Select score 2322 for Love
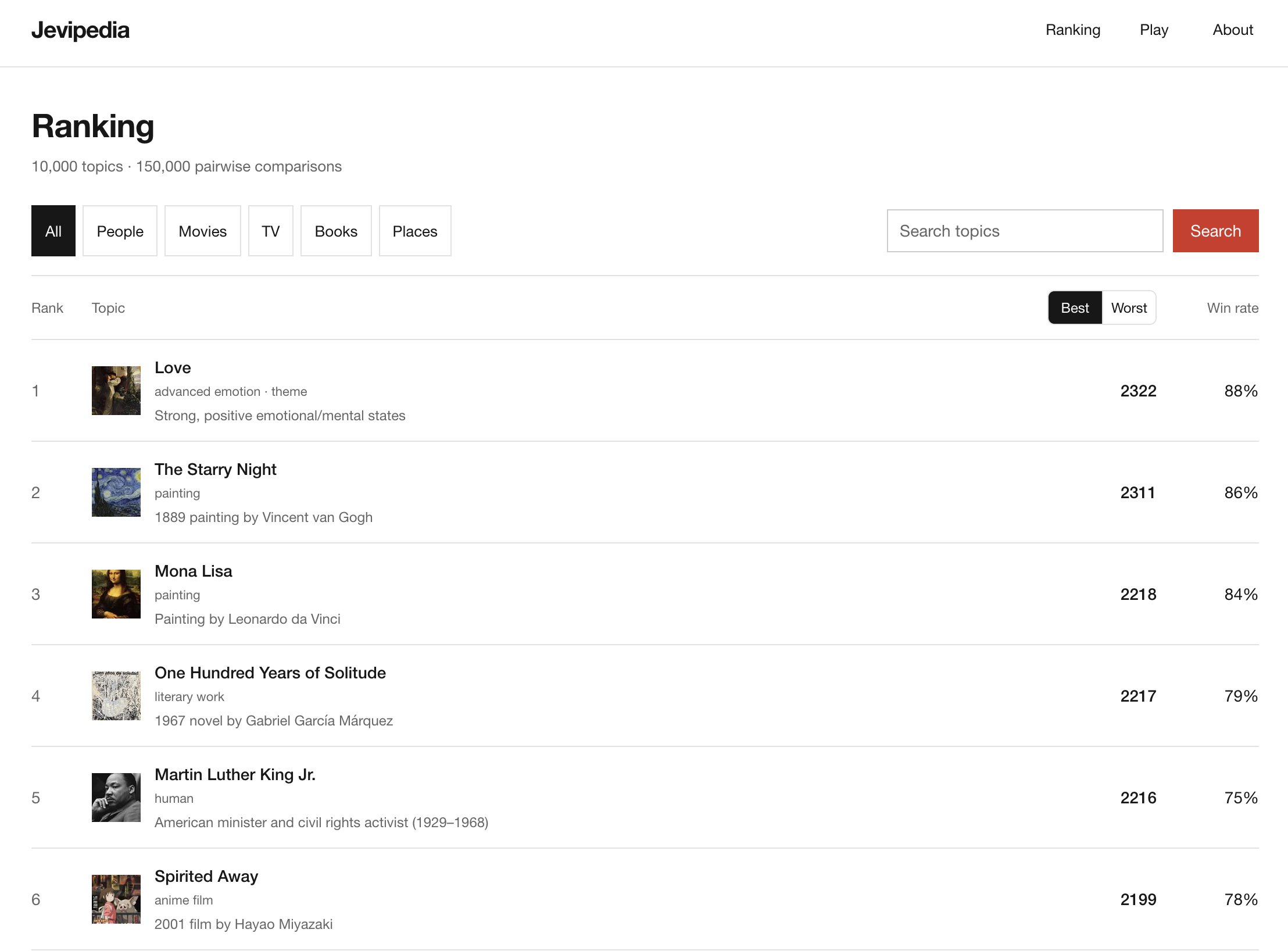 point(1138,391)
